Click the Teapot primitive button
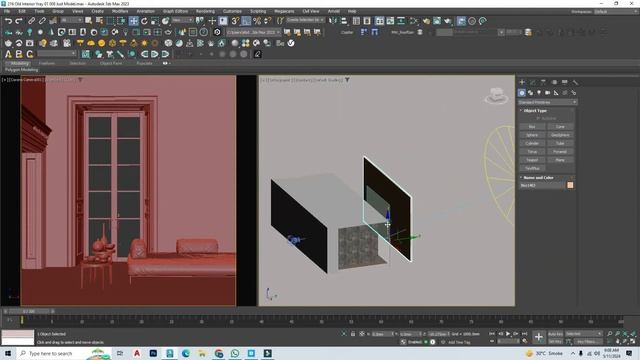Viewport: 640px width, 360px height. (x=532, y=160)
